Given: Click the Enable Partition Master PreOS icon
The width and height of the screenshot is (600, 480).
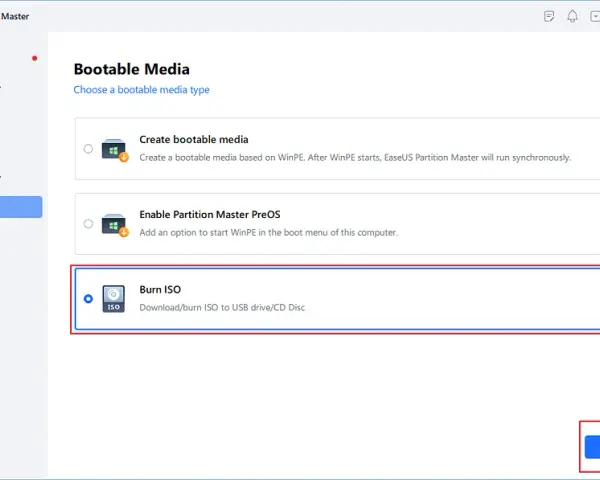Looking at the screenshot, I should pos(115,225).
